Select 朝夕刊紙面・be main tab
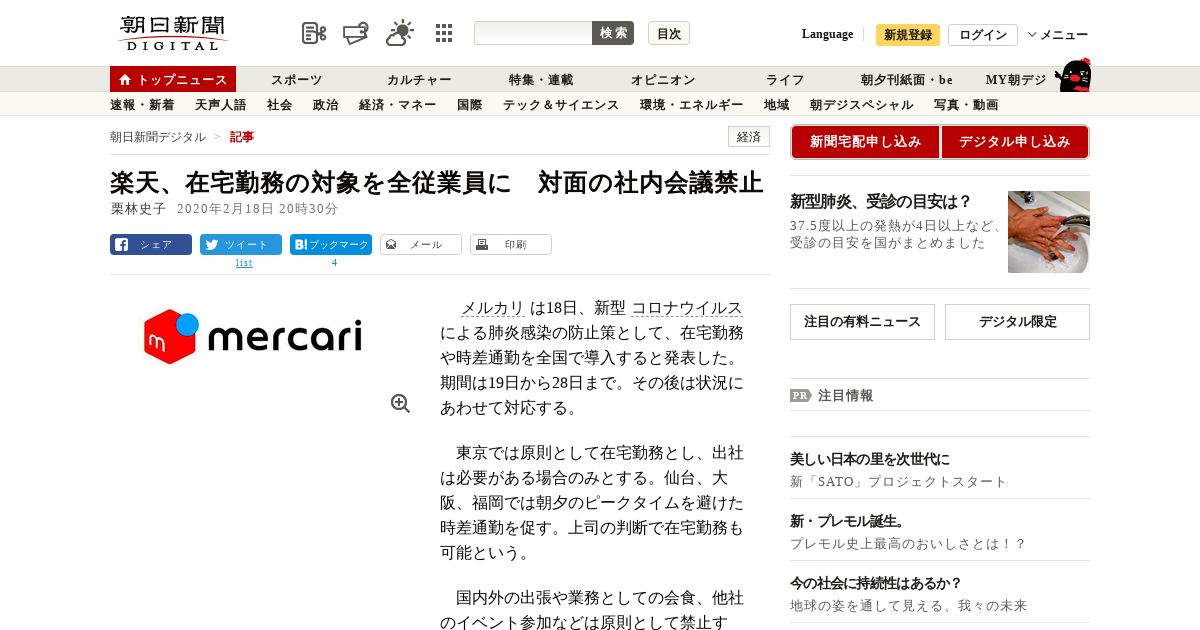 [907, 80]
